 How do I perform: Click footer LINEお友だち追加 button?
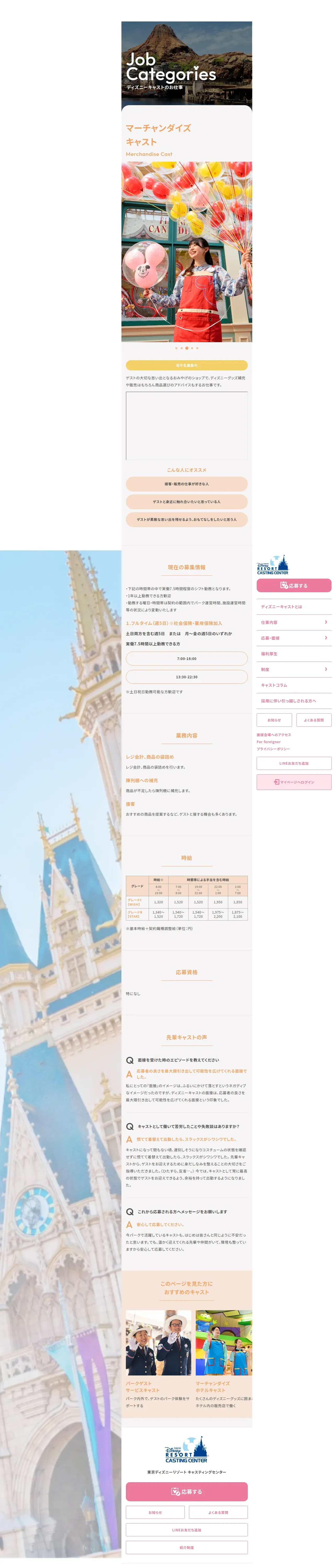point(186,1530)
